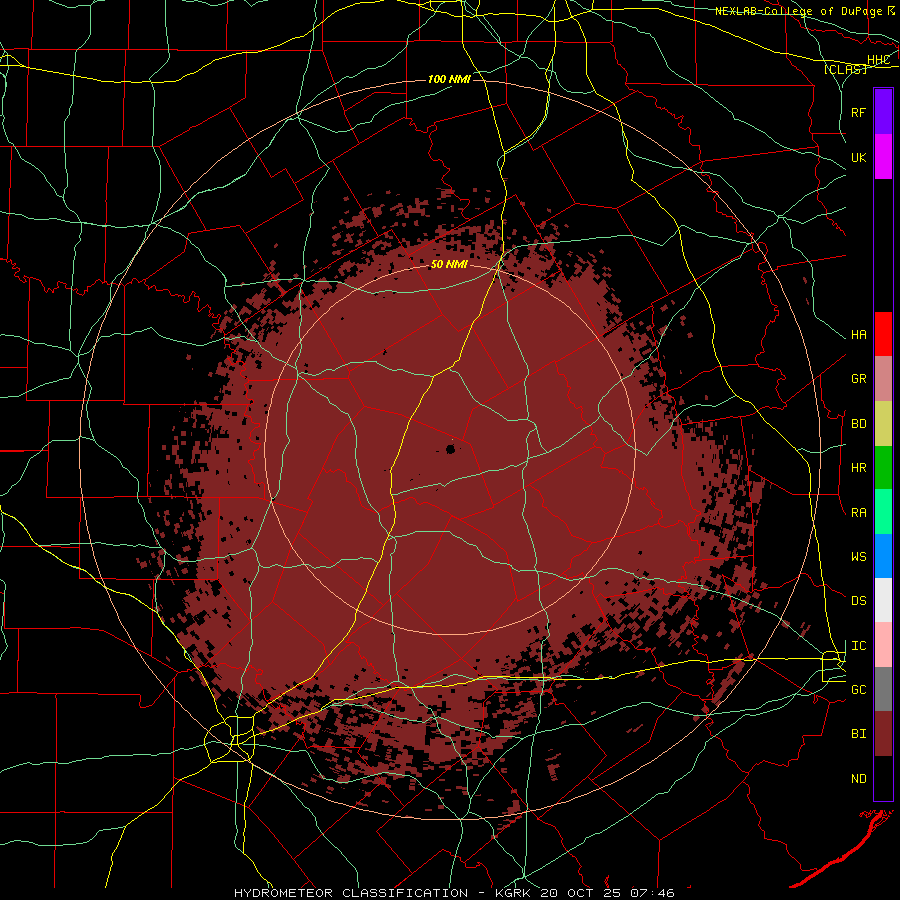The width and height of the screenshot is (900, 900).
Task: Click the GR legend label
Action: (x=858, y=379)
